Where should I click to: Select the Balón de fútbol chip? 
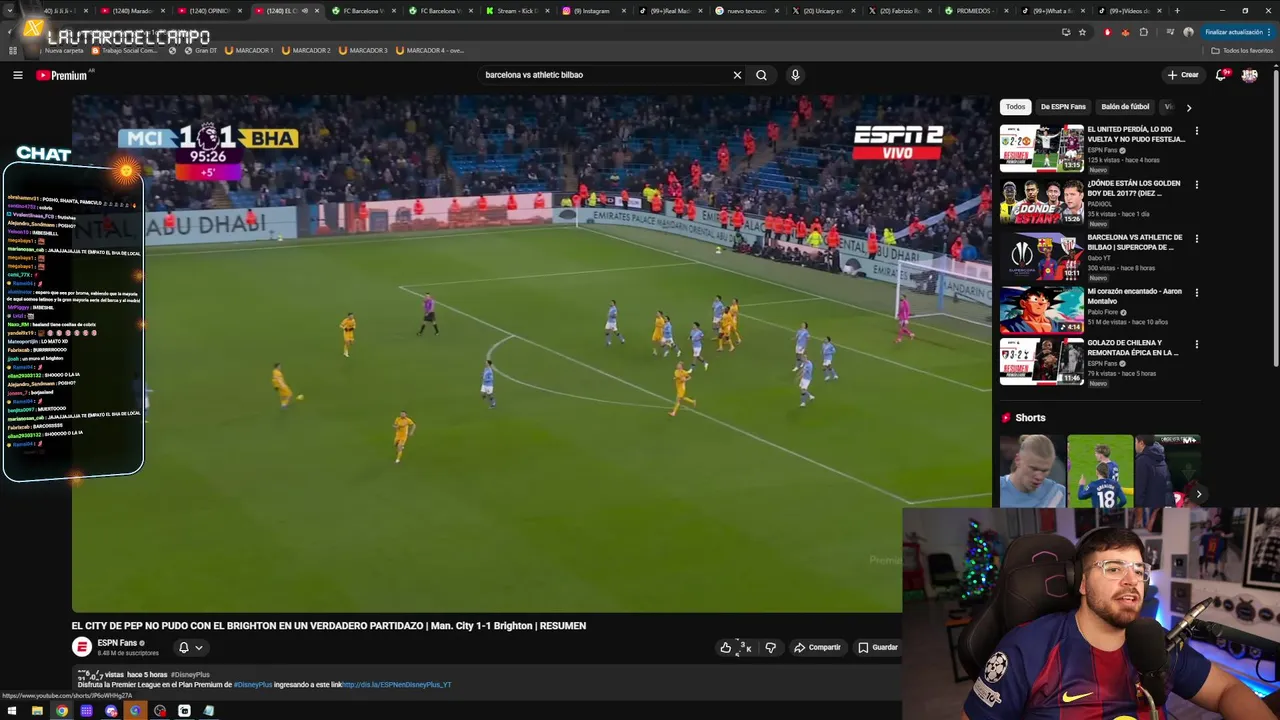tap(1125, 107)
